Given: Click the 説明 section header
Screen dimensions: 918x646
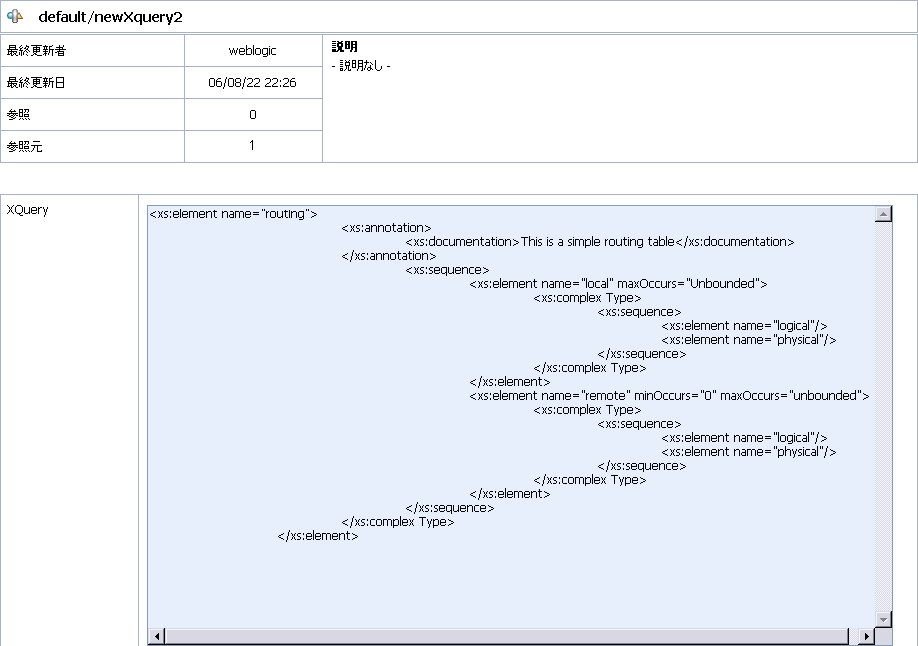Looking at the screenshot, I should click(343, 46).
